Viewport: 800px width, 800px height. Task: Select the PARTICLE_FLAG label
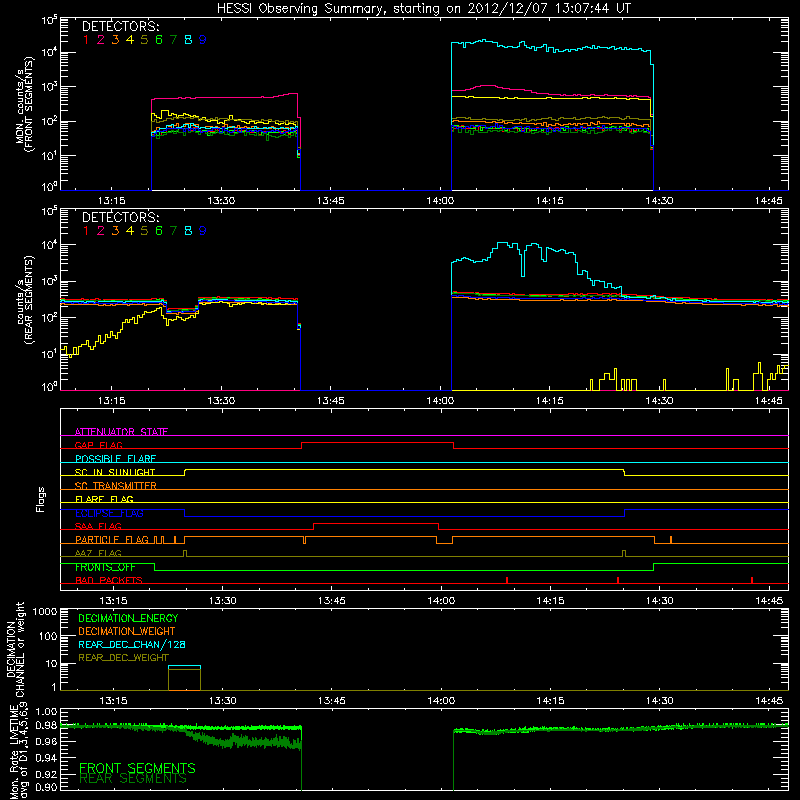[x=112, y=540]
